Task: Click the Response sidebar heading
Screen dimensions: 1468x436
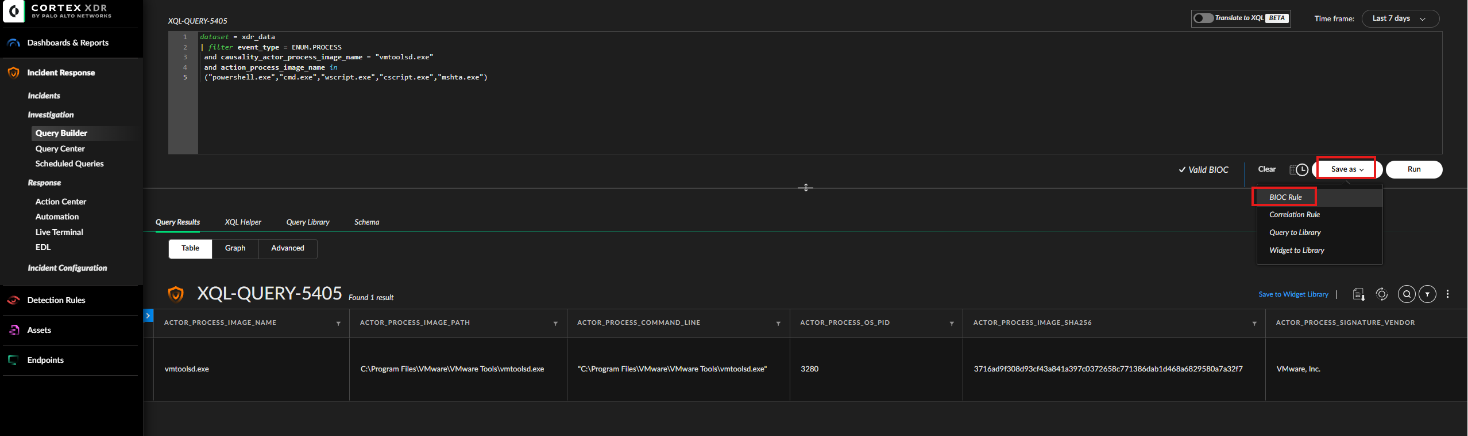Action: tap(44, 183)
